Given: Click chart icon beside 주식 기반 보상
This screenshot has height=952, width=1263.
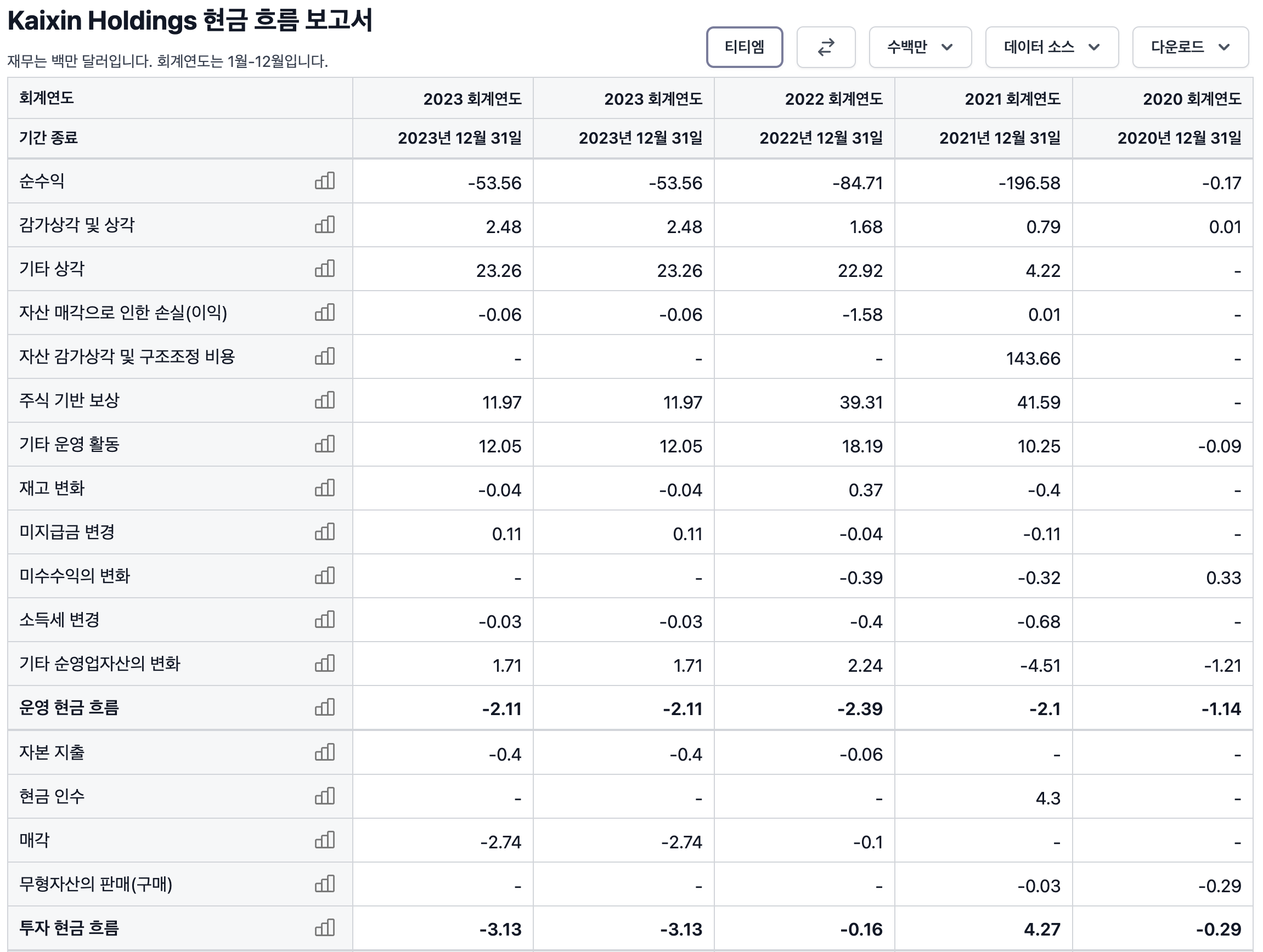Looking at the screenshot, I should click(x=324, y=400).
